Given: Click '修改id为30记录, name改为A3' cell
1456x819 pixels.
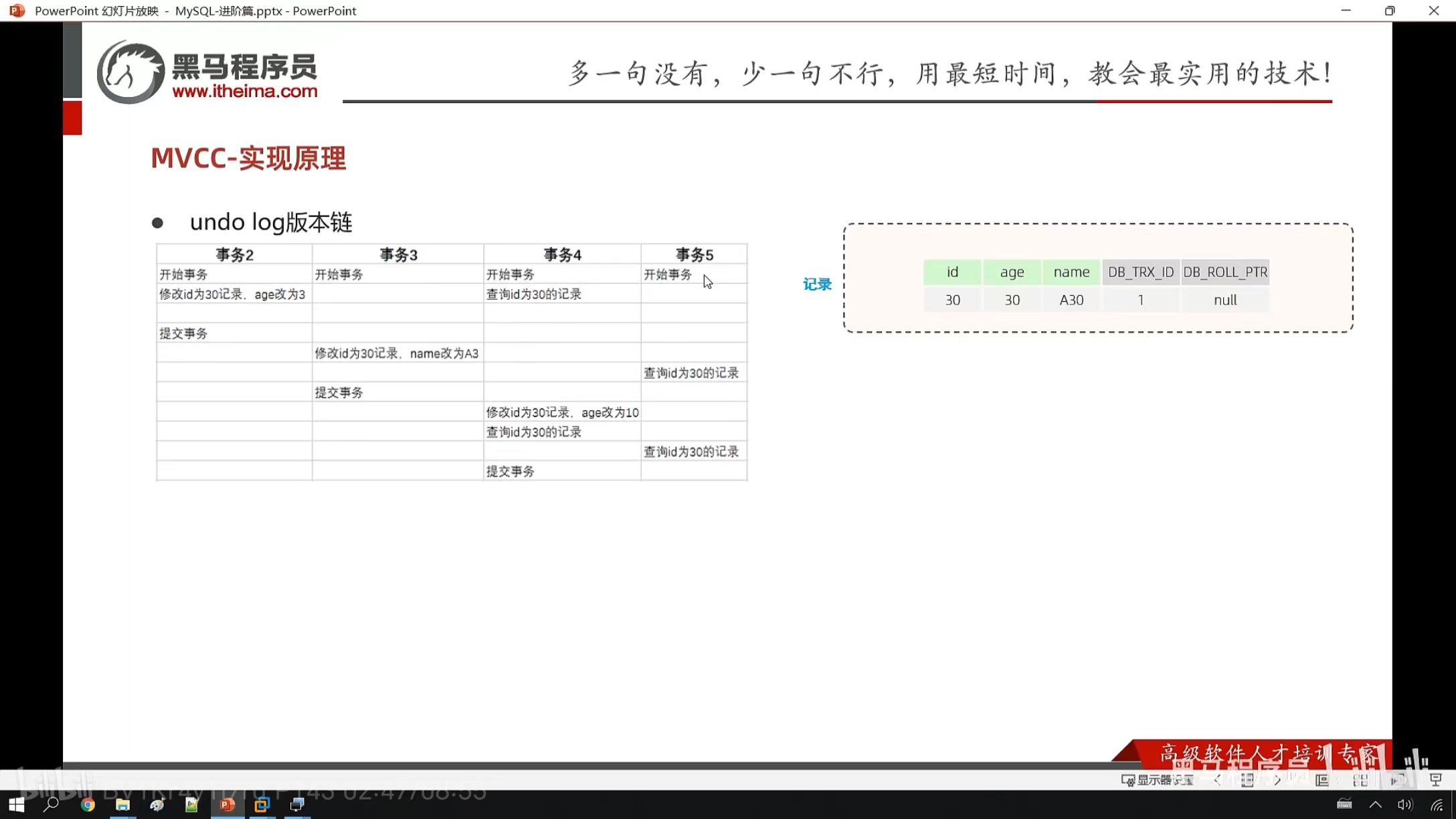Looking at the screenshot, I should pos(397,353).
